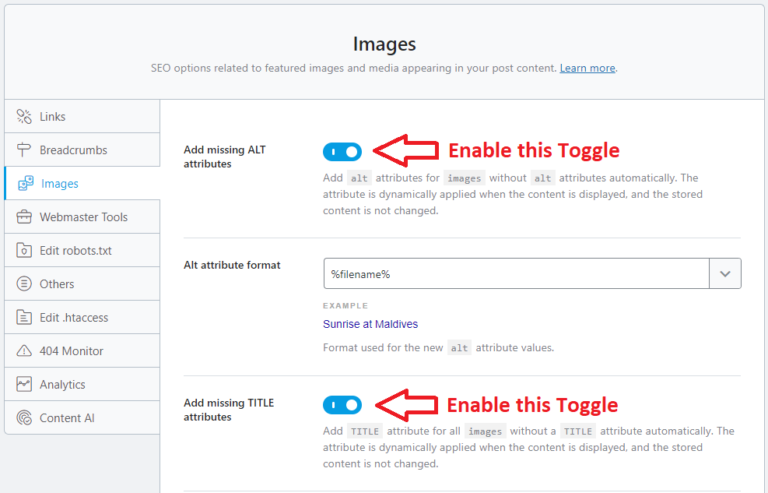The height and width of the screenshot is (493, 768).
Task: Open the Webmaster Tools settings tab
Action: pyautogui.click(x=83, y=217)
